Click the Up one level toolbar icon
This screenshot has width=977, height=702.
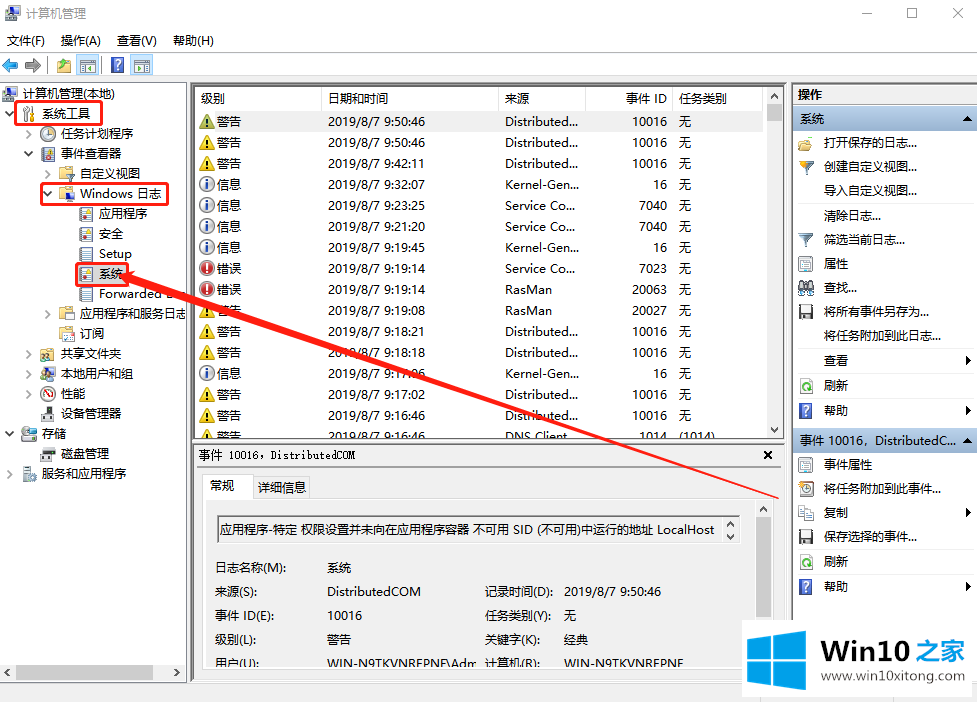click(64, 65)
